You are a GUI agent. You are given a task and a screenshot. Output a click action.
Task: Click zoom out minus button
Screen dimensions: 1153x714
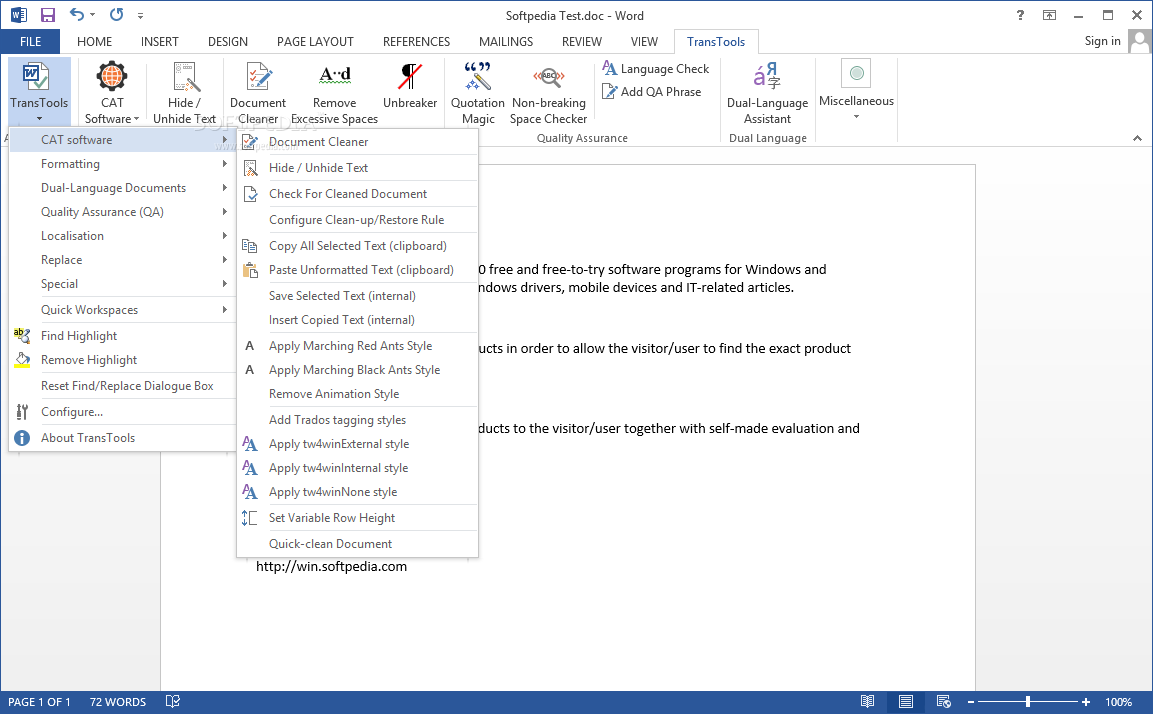click(971, 702)
